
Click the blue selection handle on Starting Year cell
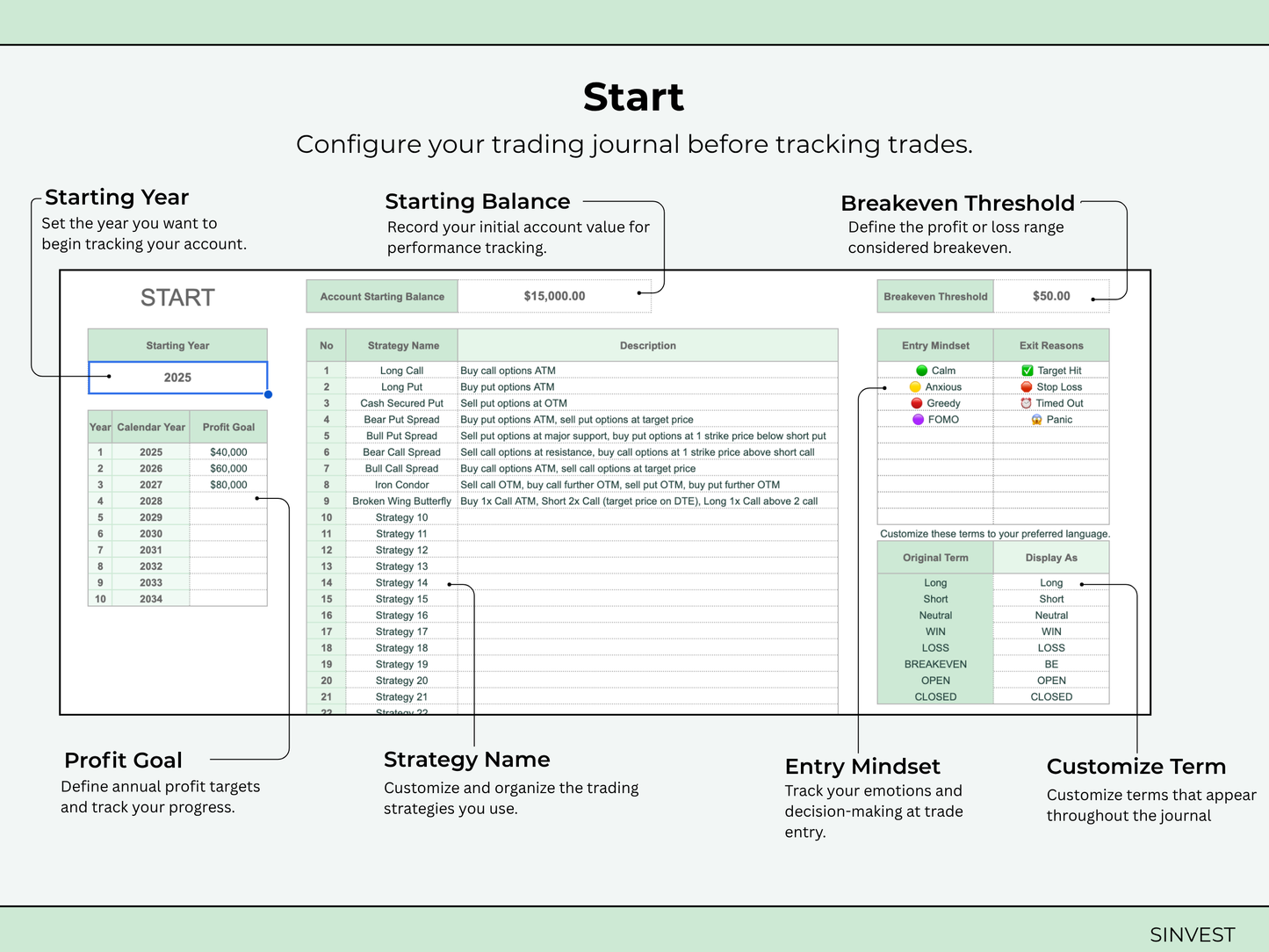(x=268, y=394)
